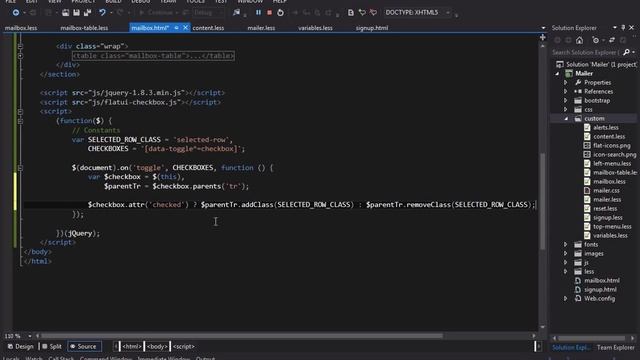
Task: Click the Undo toolbar icon
Action: (x=102, y=13)
